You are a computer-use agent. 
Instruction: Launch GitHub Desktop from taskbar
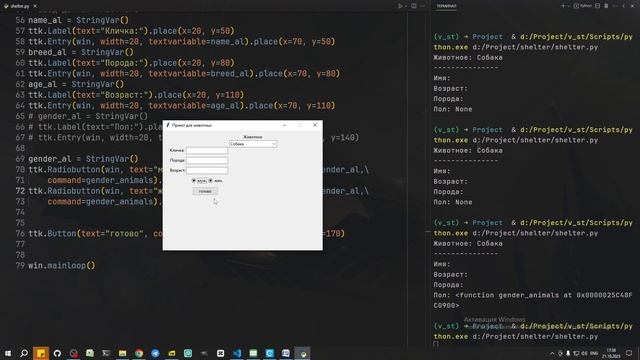[x=57, y=353]
